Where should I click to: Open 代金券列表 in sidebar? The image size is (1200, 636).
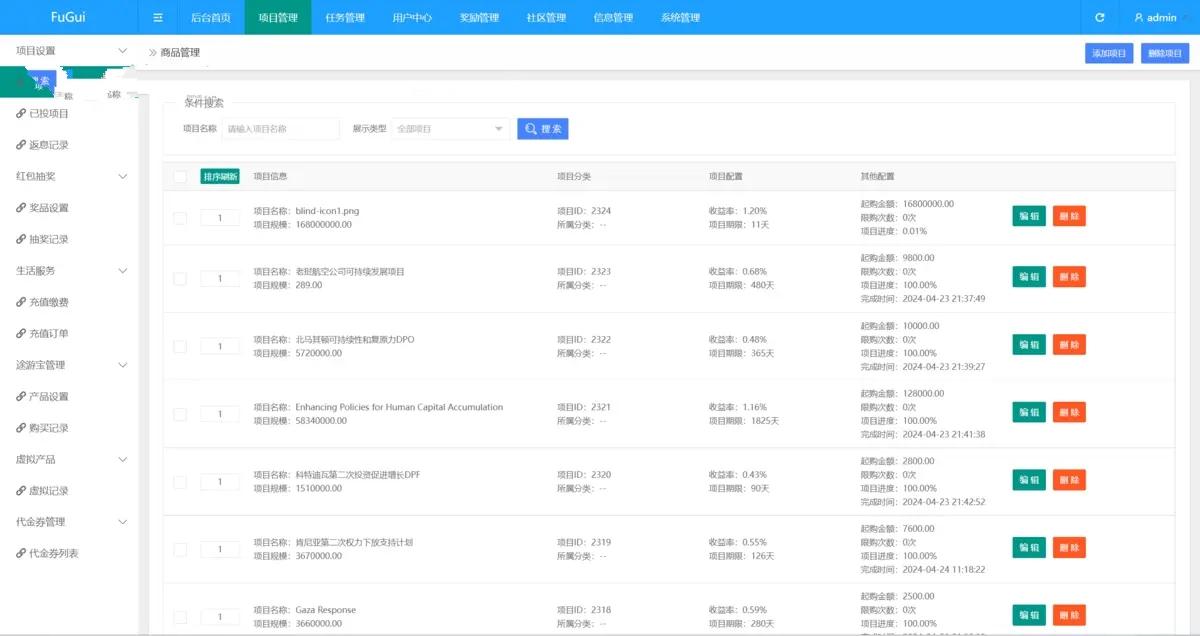[x=54, y=553]
